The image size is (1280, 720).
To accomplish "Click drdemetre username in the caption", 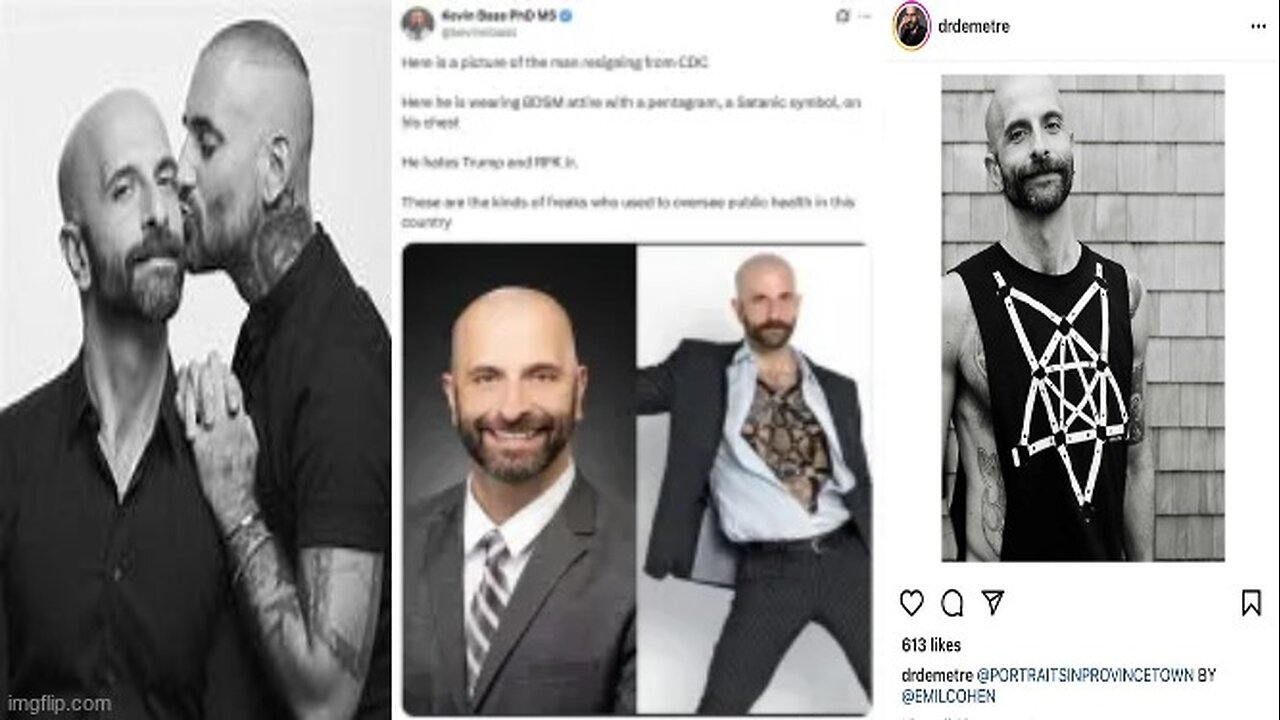I will click(x=930, y=675).
